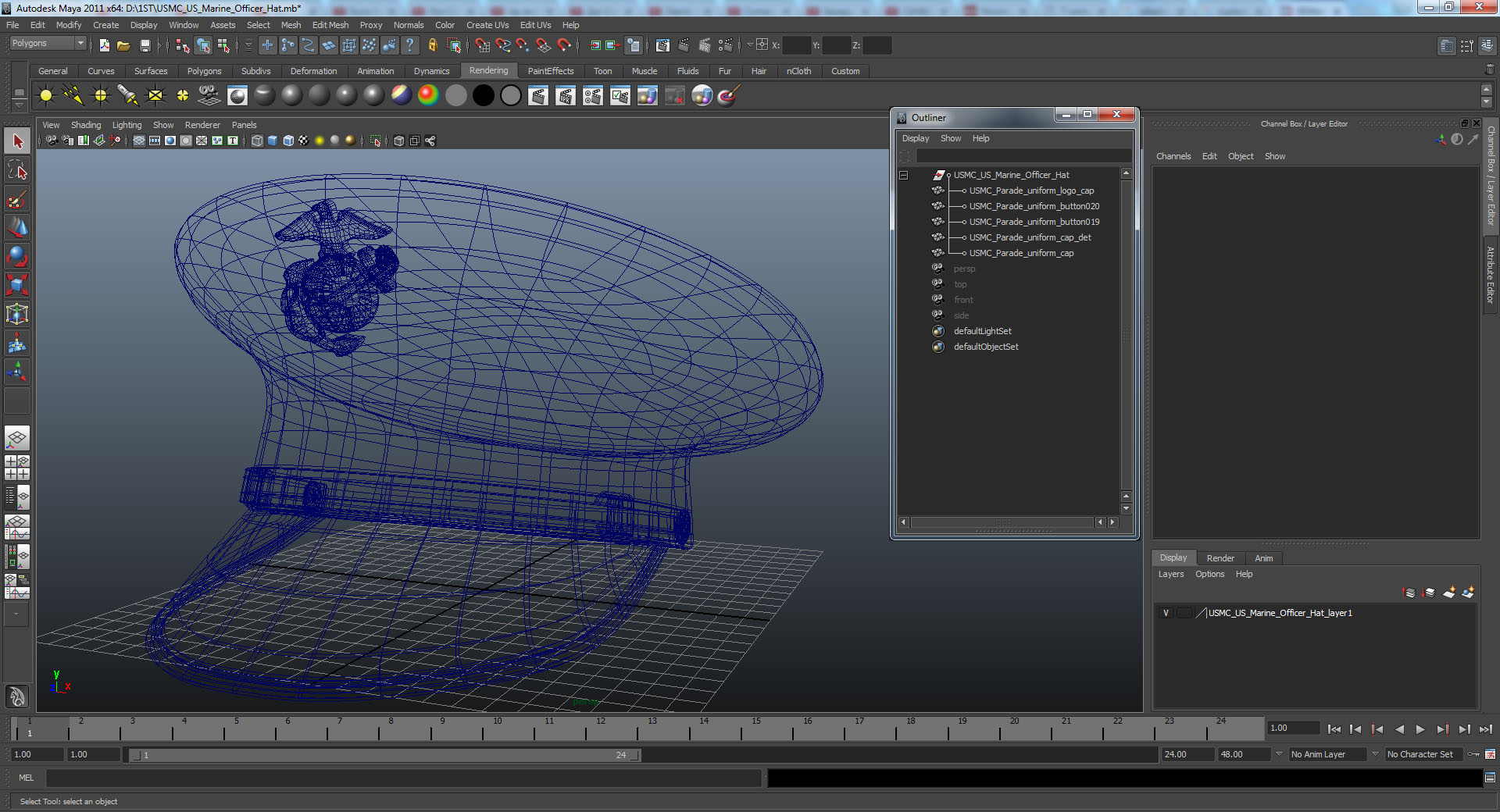This screenshot has width=1500, height=812.
Task: Switch to the nCloth shelf tab
Action: point(798,71)
